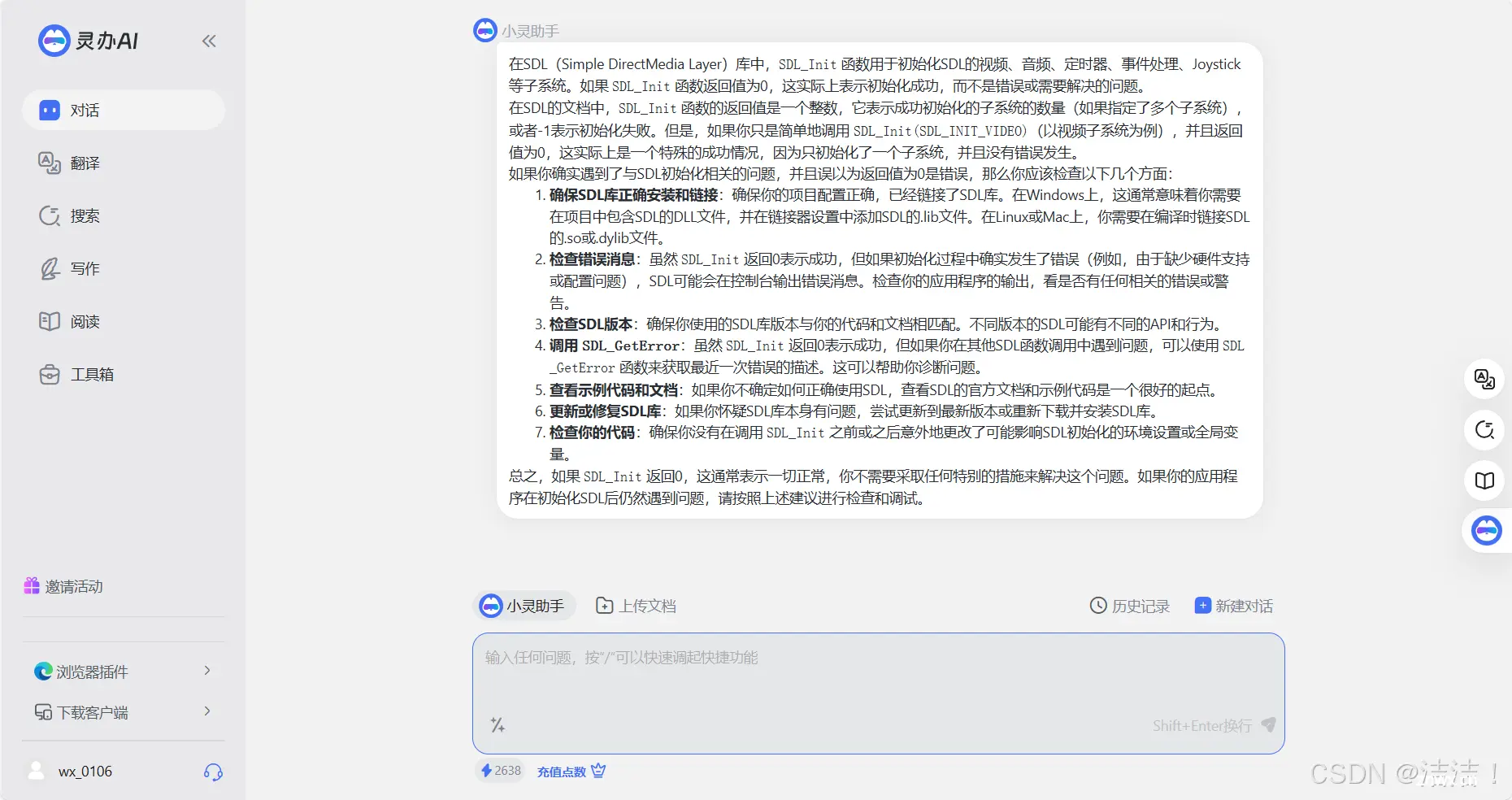The image size is (1512, 800).
Task: Open the wx_0106 username profile
Action: (85, 772)
